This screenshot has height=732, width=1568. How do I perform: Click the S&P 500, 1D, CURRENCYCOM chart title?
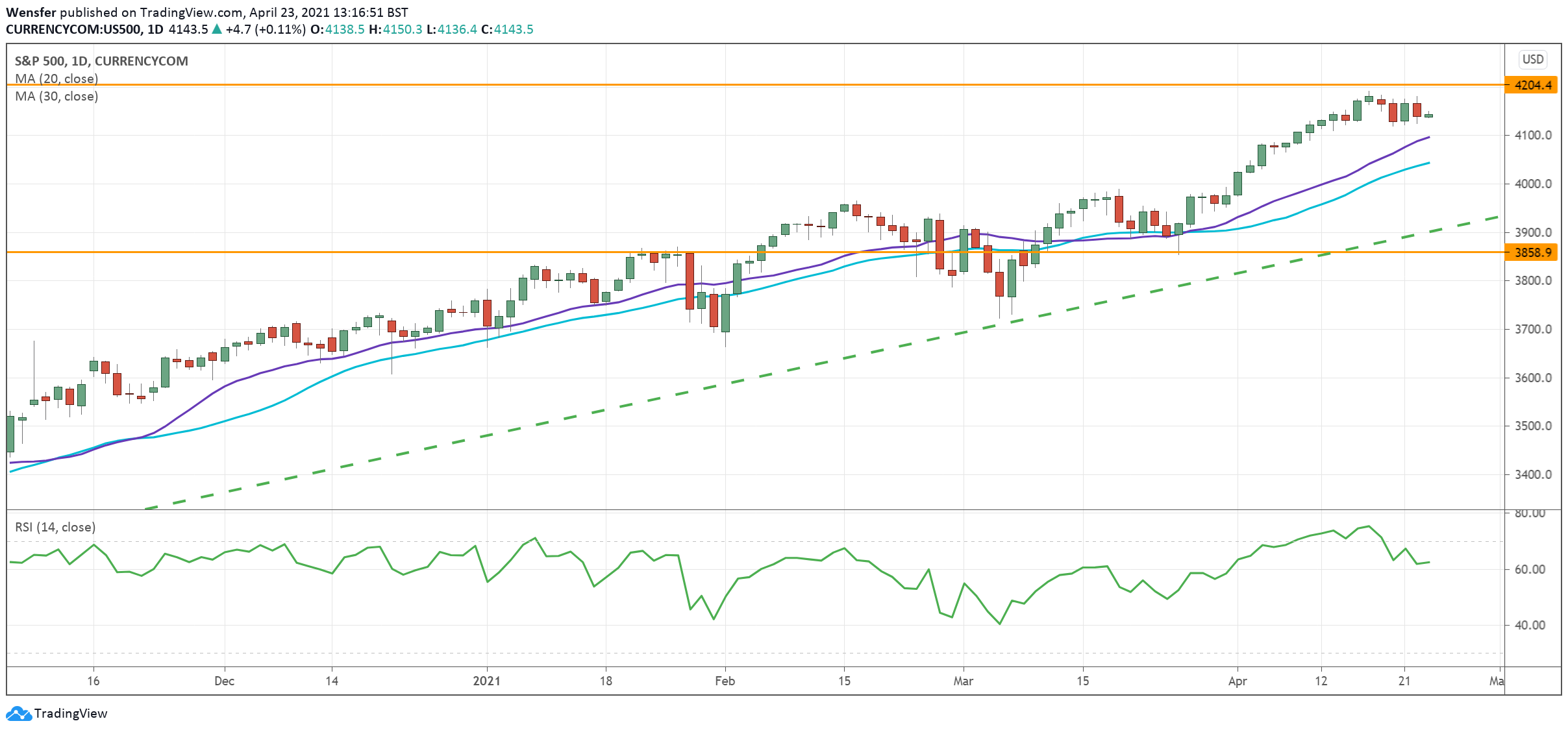pos(101,61)
